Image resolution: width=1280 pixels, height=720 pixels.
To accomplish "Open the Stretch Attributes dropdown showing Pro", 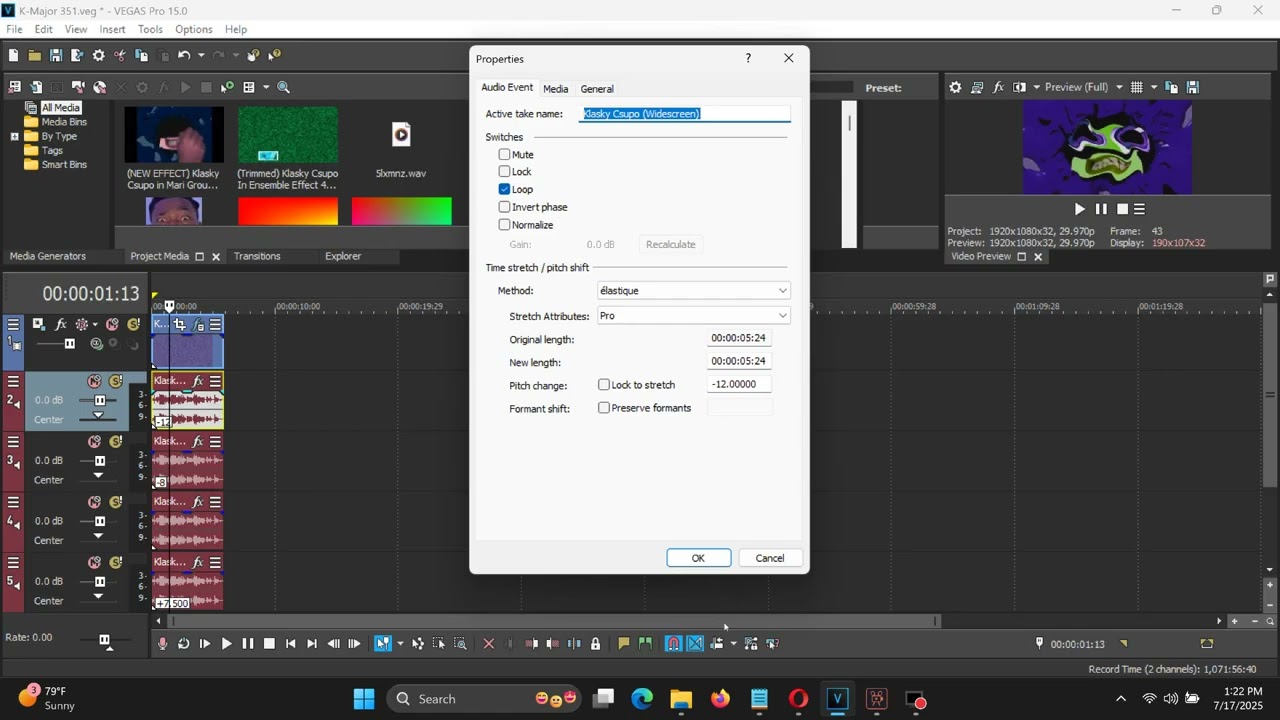I will click(693, 316).
